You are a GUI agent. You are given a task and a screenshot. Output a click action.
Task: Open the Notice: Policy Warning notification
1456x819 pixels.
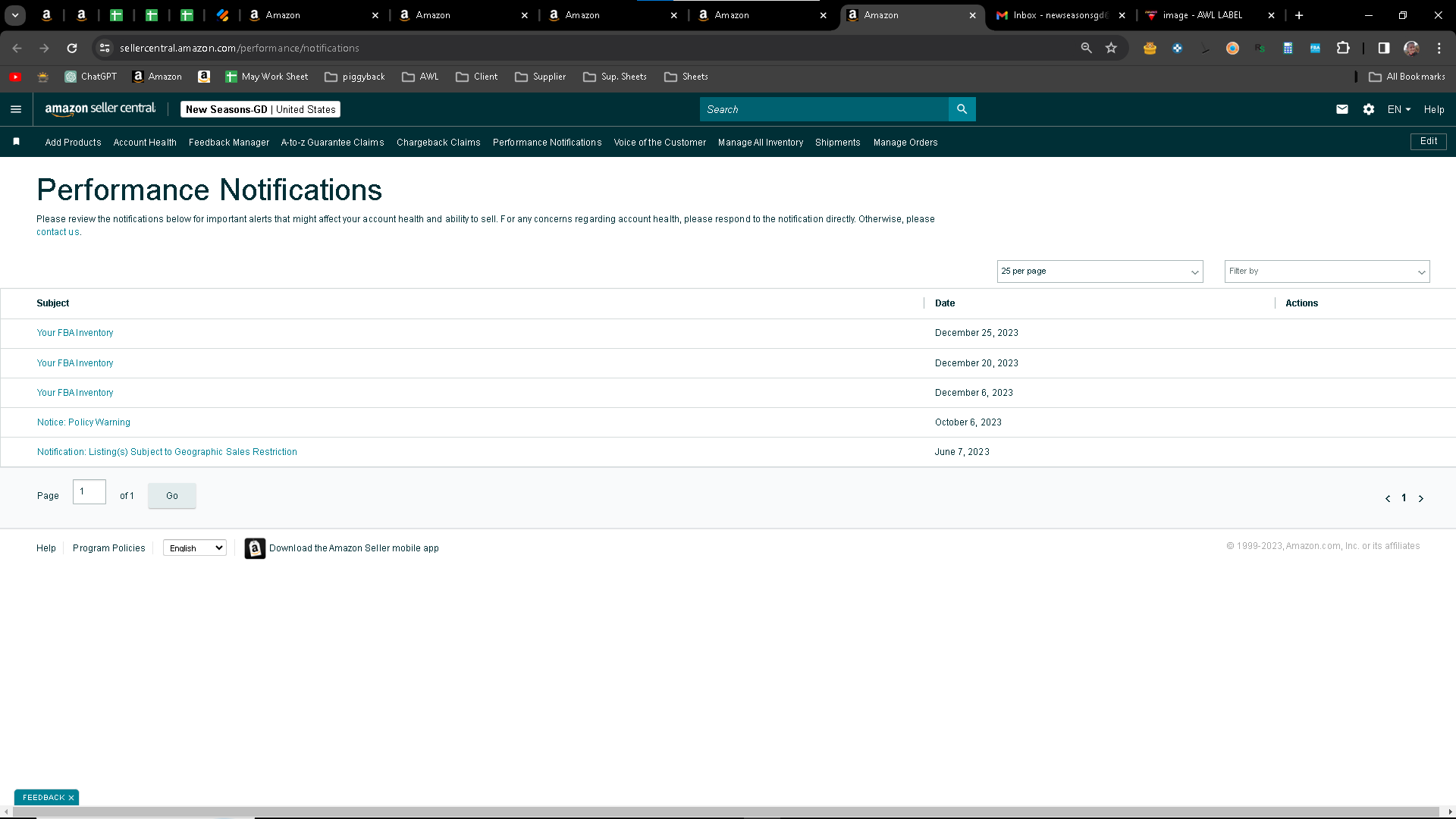[x=83, y=422]
